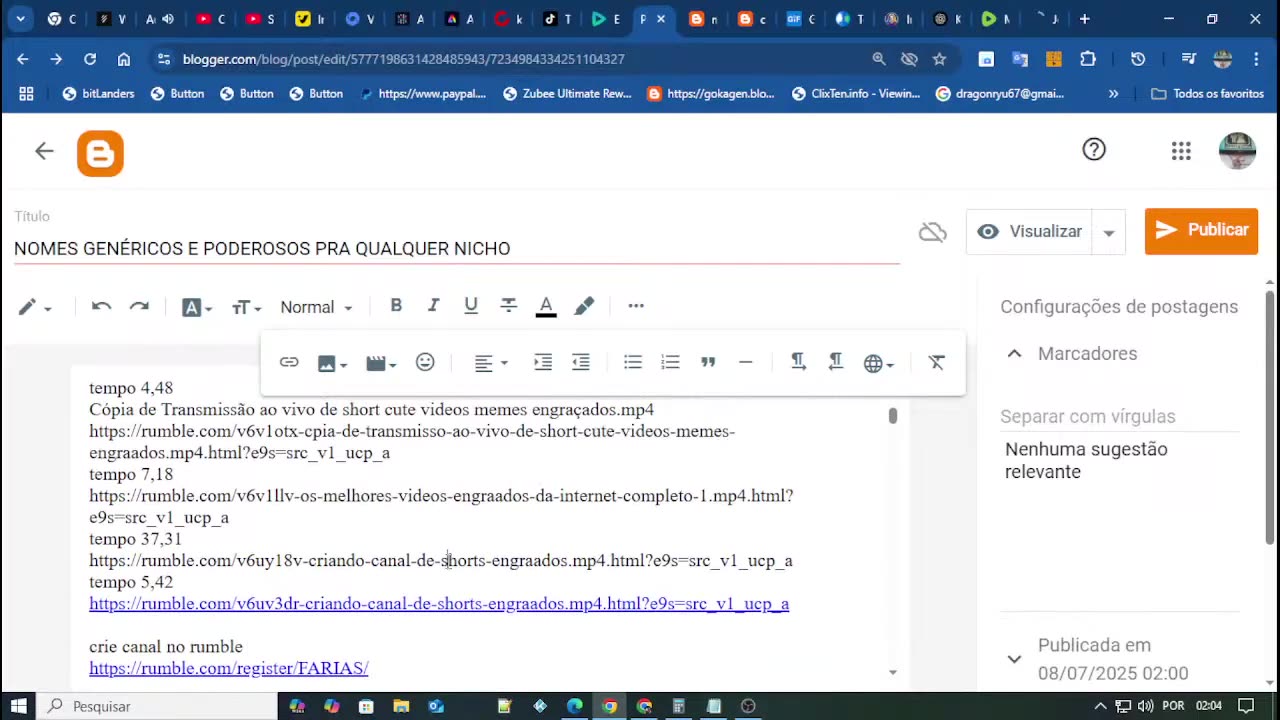The height and width of the screenshot is (720, 1280).
Task: Insert a link with the link icon
Action: coord(289,362)
